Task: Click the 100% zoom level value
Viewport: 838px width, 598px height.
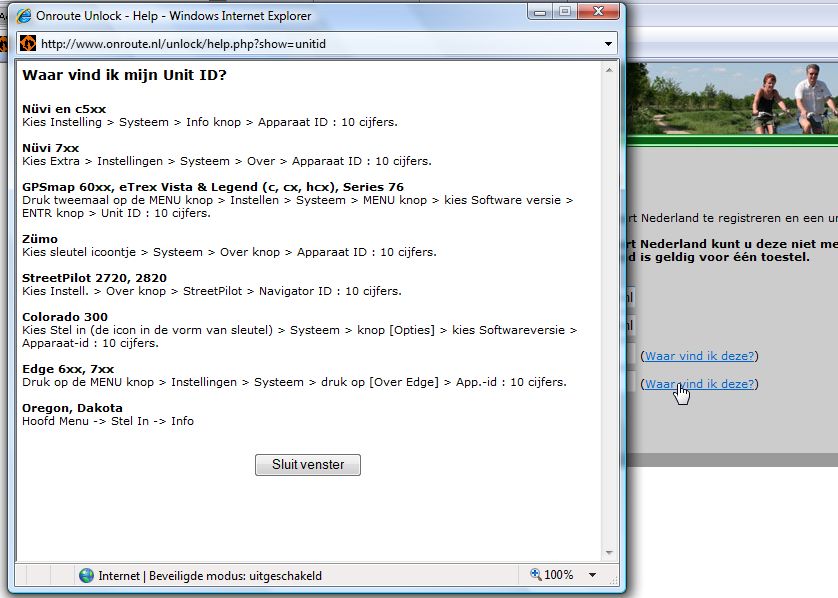Action: click(558, 575)
